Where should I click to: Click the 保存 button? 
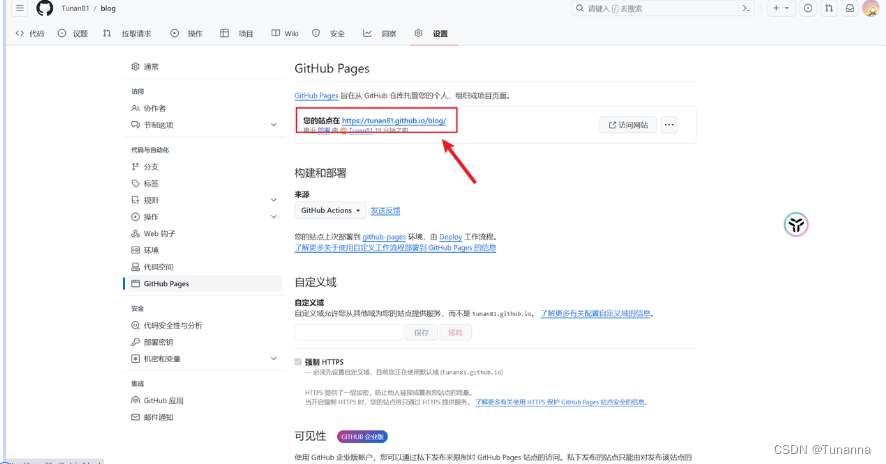point(422,332)
